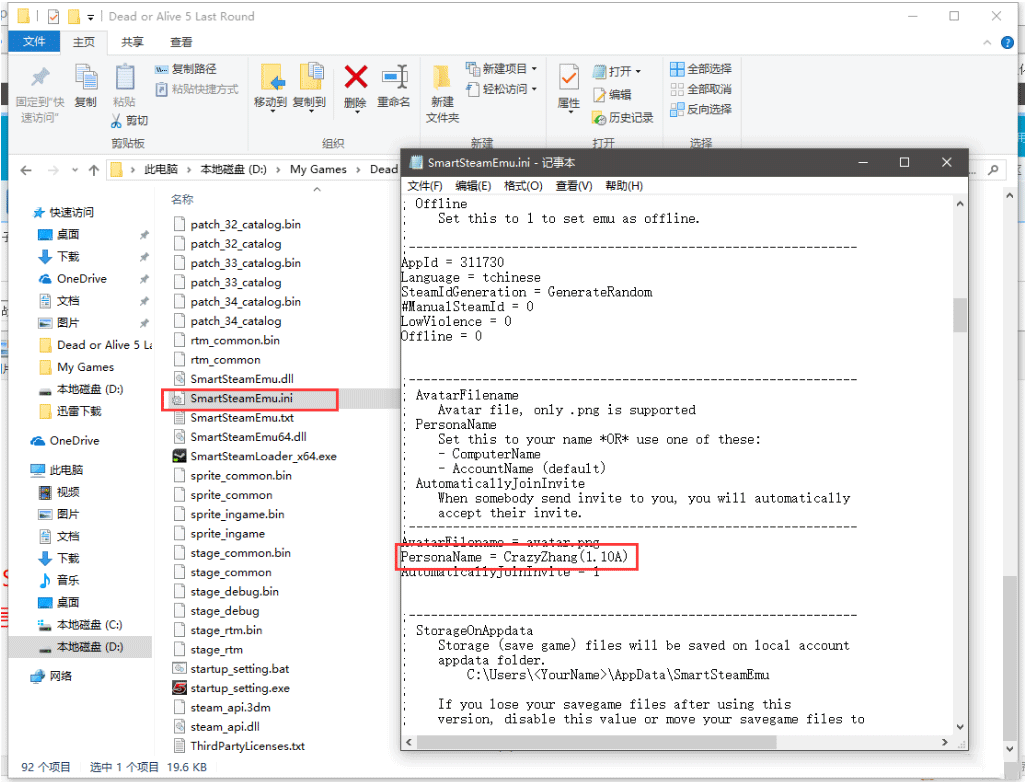The width and height of the screenshot is (1026, 782).
Task: Open the 新建项目 dropdown
Action: 501,69
